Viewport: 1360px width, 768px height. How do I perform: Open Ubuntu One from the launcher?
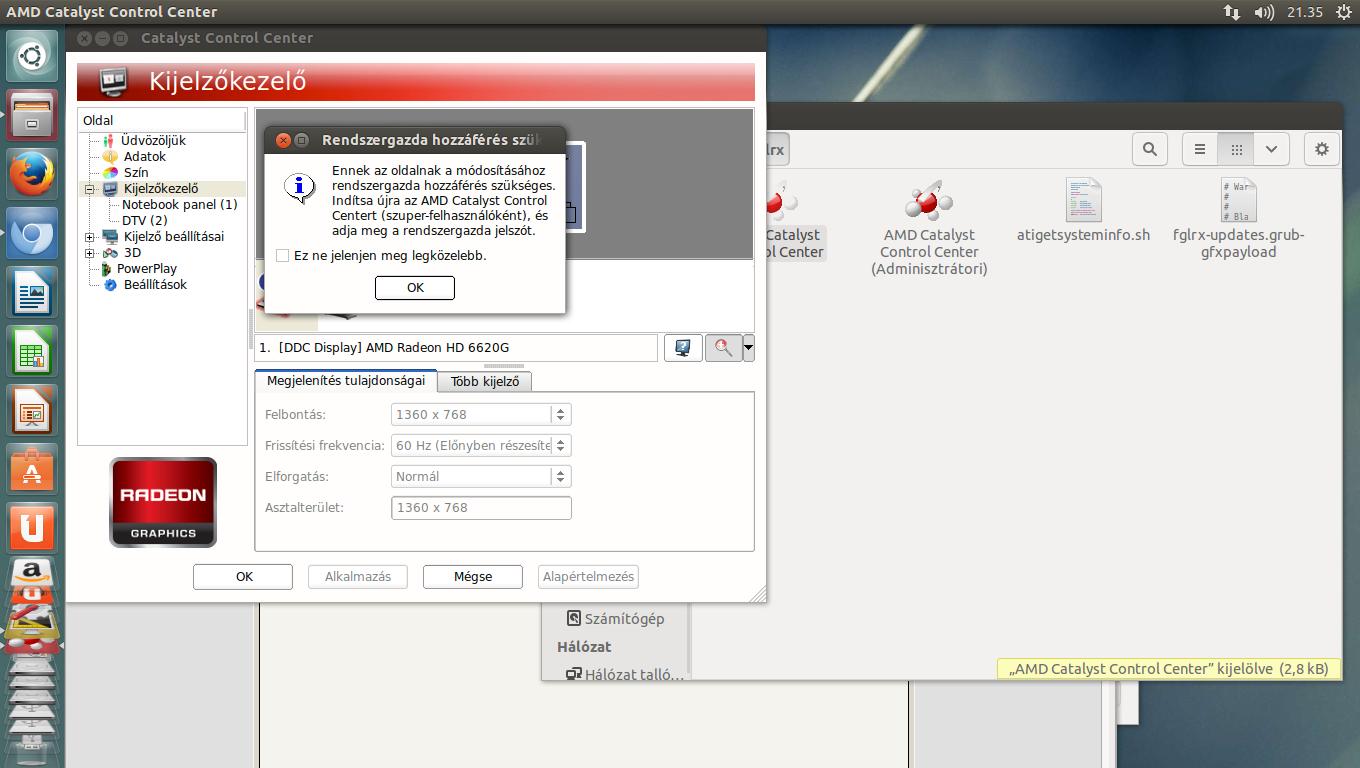tap(32, 529)
